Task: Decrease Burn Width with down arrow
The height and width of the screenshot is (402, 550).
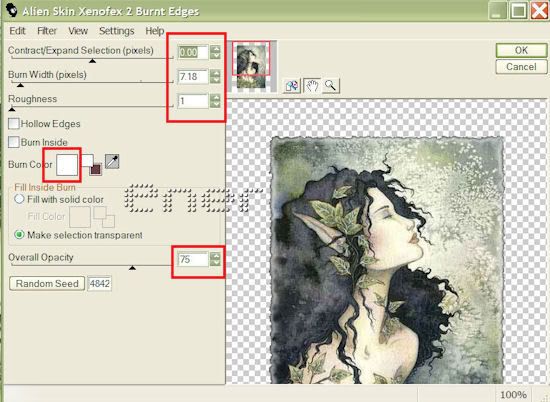Action: point(215,80)
